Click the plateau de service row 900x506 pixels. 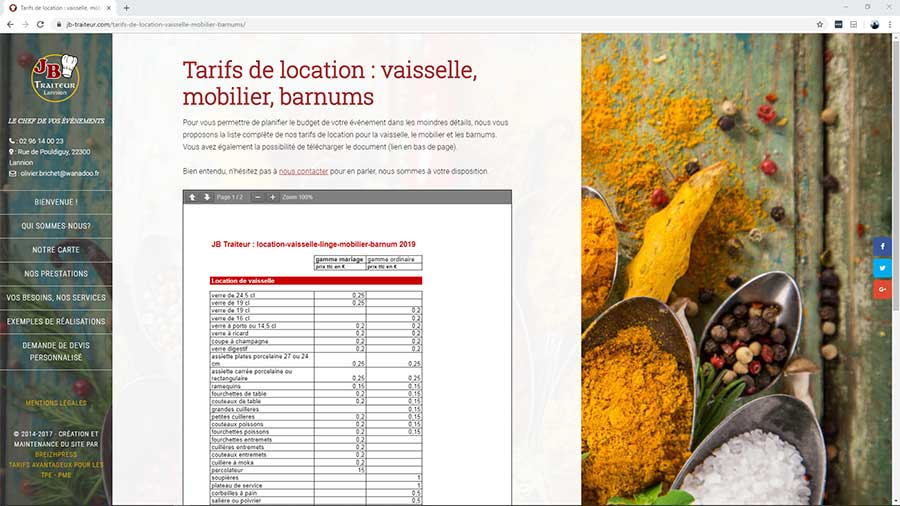[316, 485]
